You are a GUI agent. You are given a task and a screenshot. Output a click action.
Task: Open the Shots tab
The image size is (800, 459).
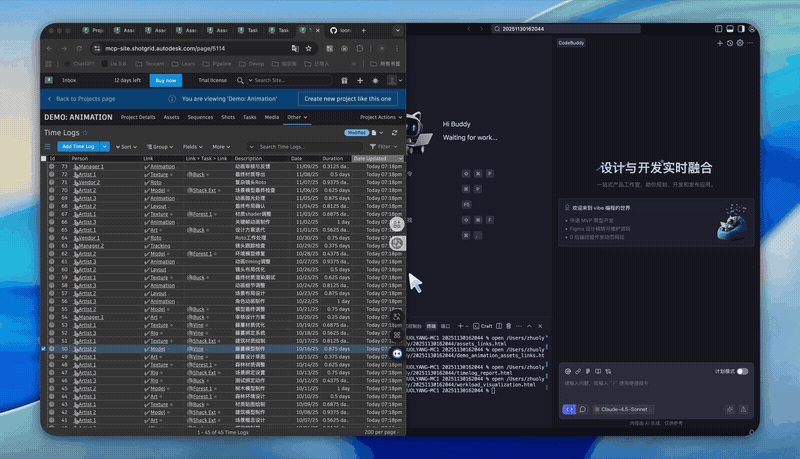[227, 117]
